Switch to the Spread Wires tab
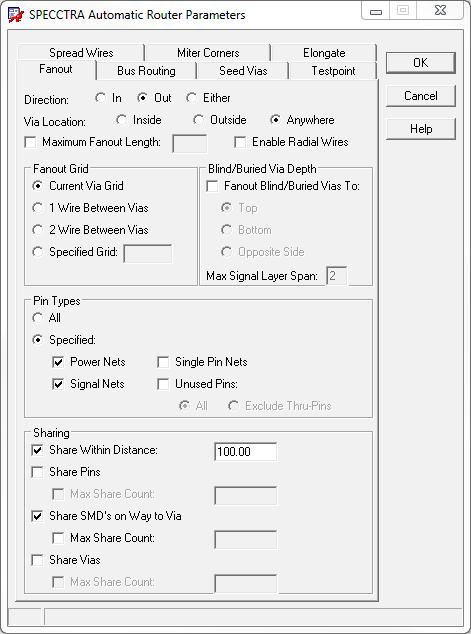This screenshot has height=634, width=471. coord(81,53)
